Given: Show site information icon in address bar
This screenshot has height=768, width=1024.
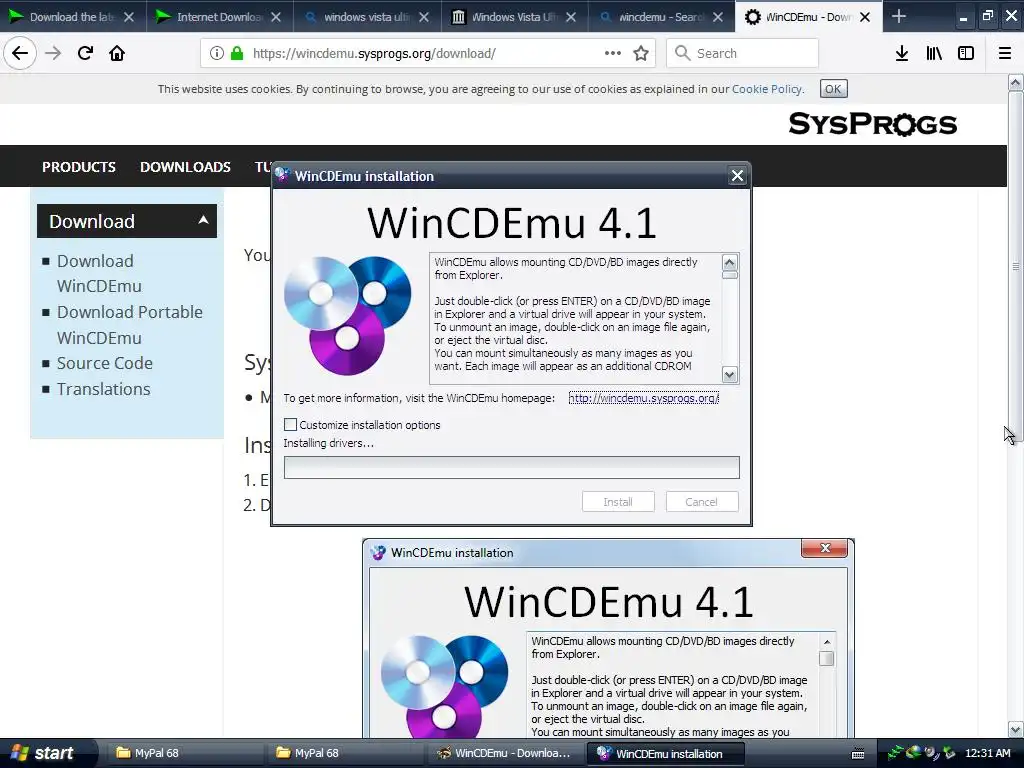Looking at the screenshot, I should click(217, 54).
